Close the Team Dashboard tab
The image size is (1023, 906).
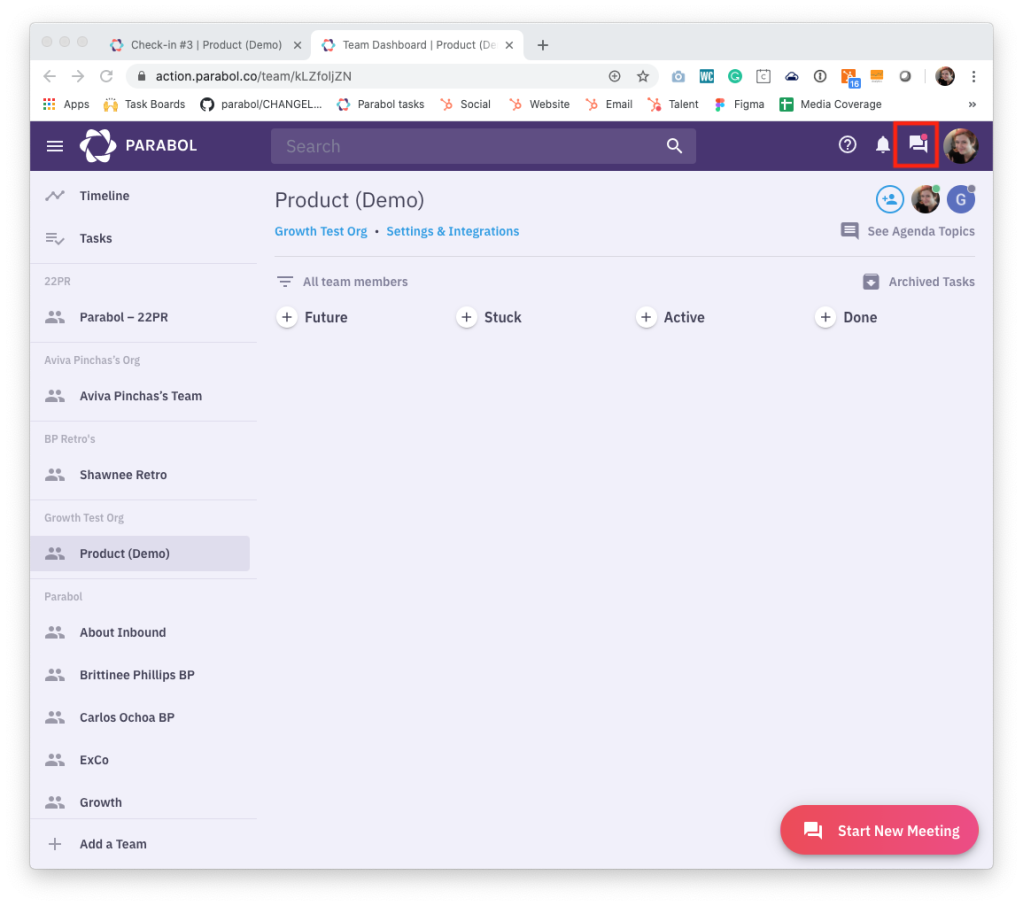(510, 45)
